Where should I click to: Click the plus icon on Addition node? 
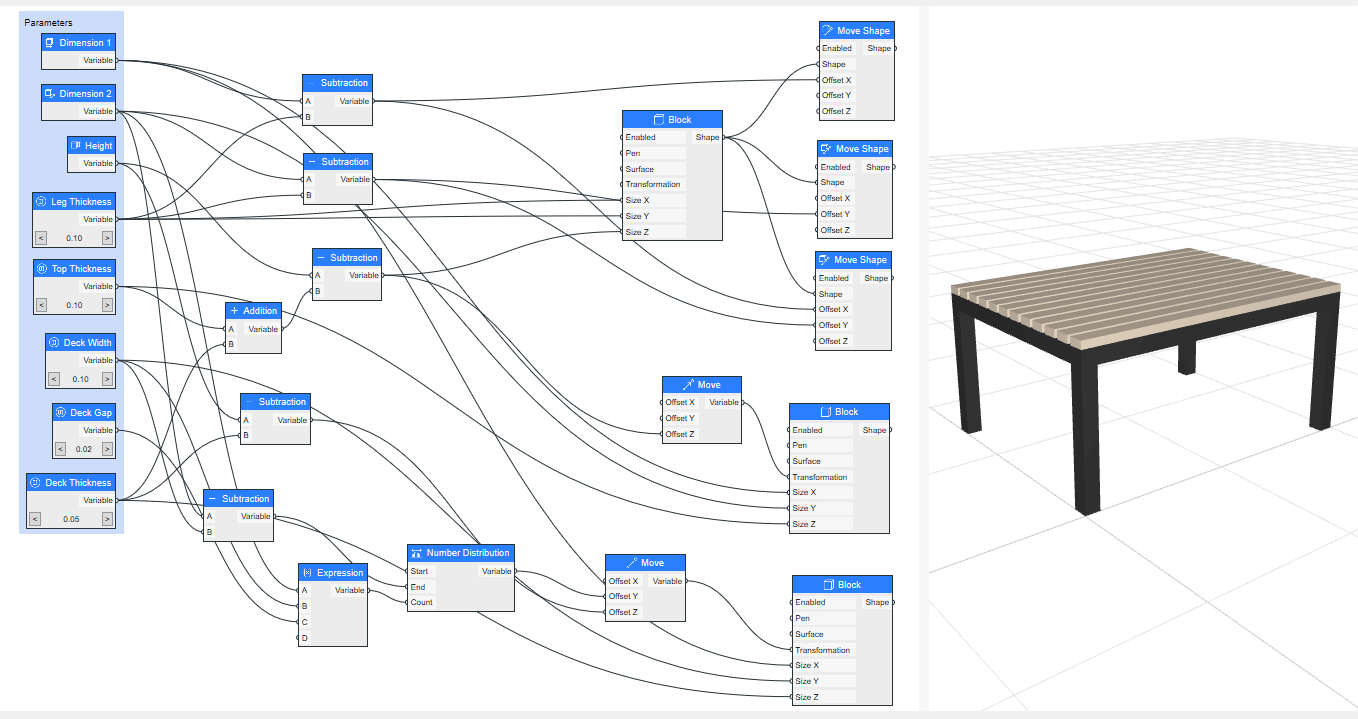click(234, 311)
